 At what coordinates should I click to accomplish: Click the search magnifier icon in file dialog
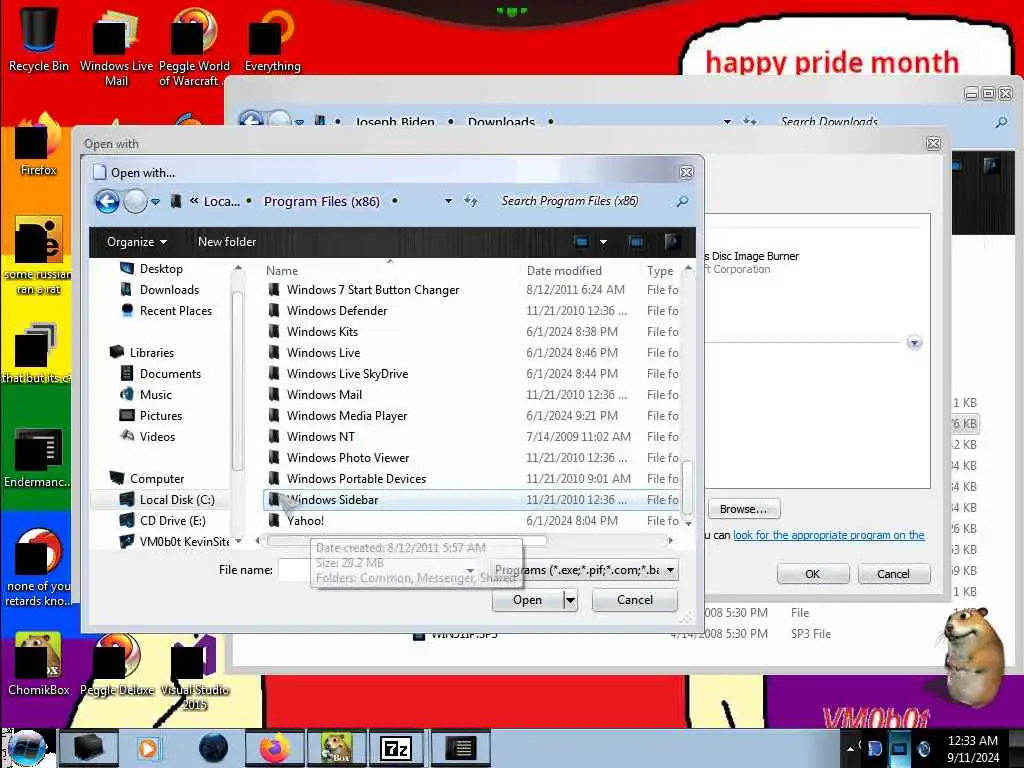682,201
